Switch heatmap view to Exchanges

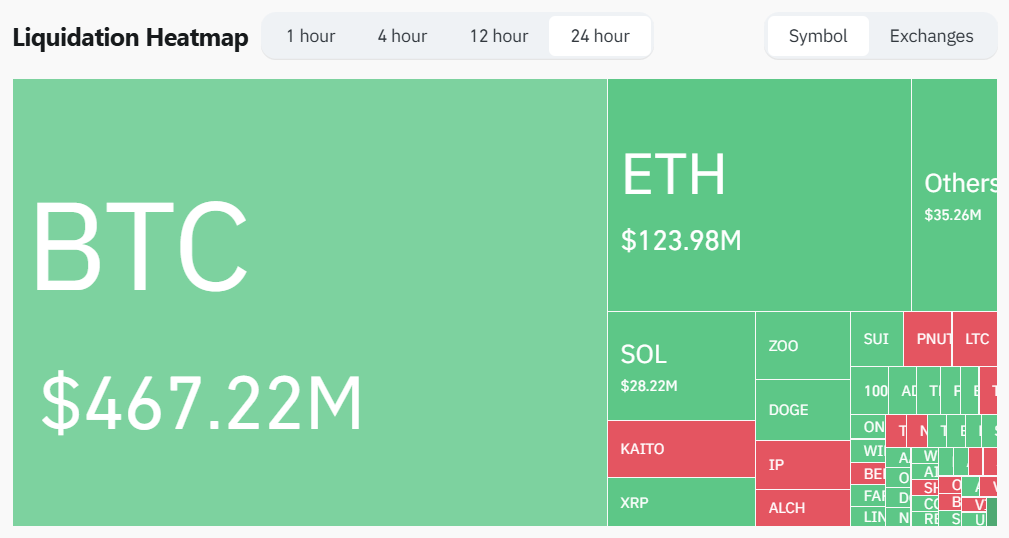931,36
